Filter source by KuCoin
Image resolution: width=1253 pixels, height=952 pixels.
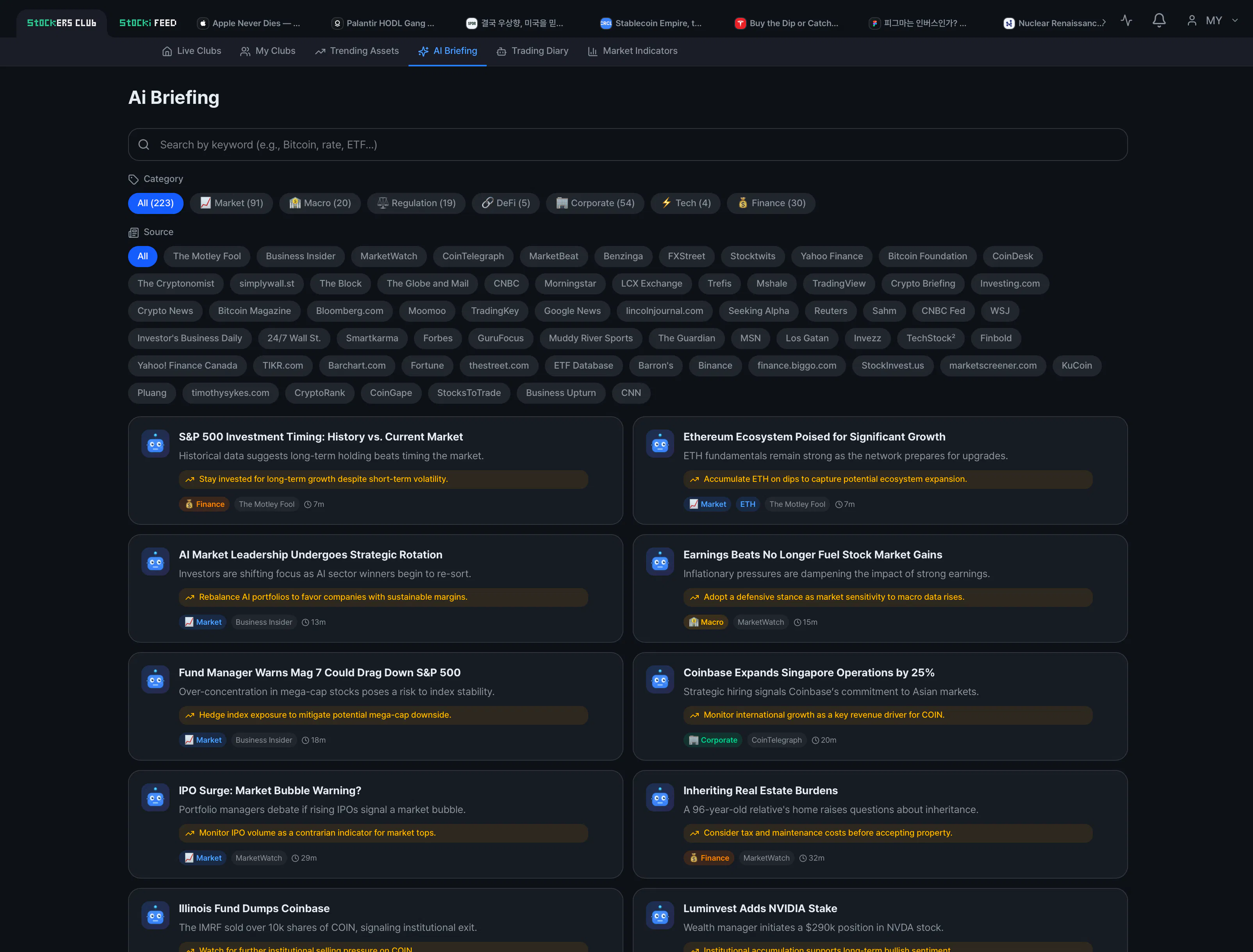[1077, 365]
